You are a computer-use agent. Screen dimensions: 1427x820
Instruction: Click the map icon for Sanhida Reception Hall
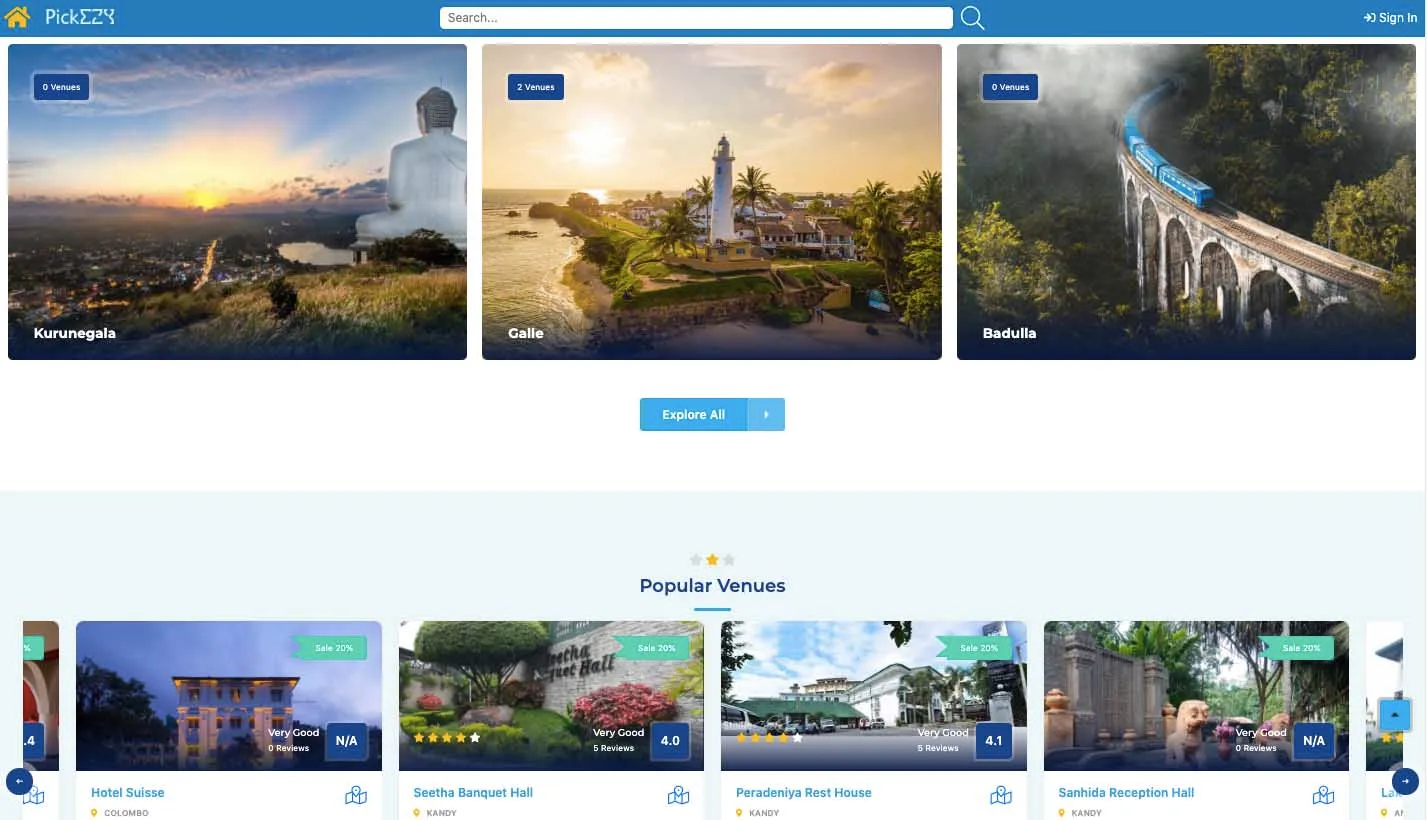coord(1324,796)
